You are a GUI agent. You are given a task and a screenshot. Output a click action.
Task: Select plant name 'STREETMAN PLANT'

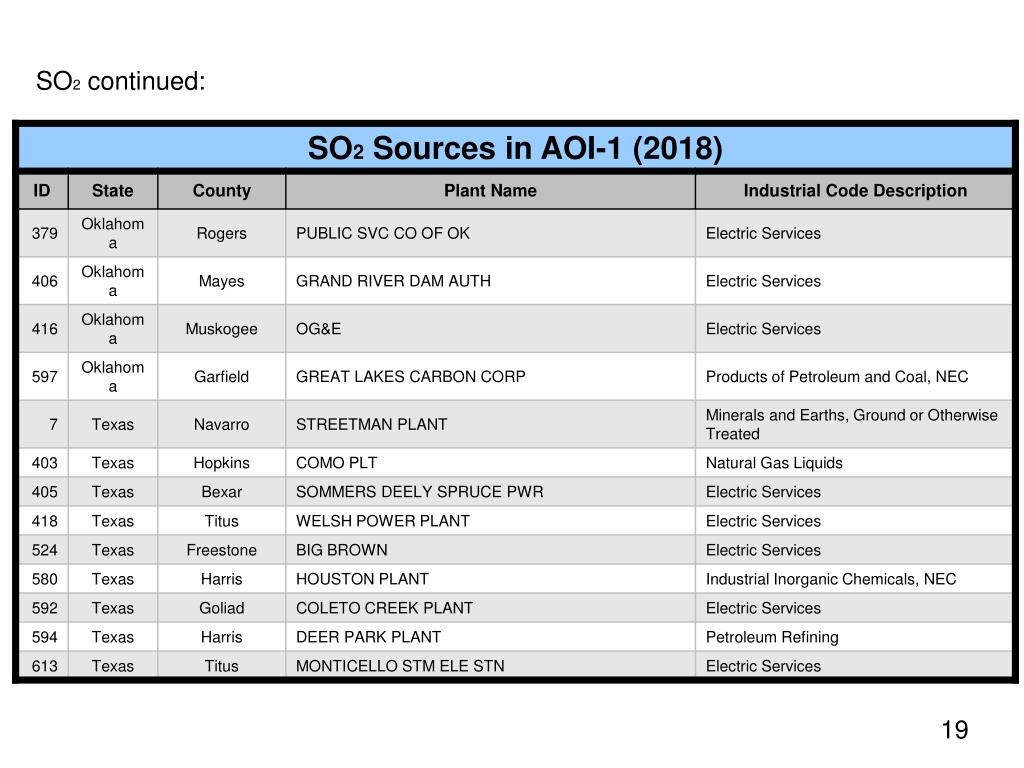click(372, 424)
